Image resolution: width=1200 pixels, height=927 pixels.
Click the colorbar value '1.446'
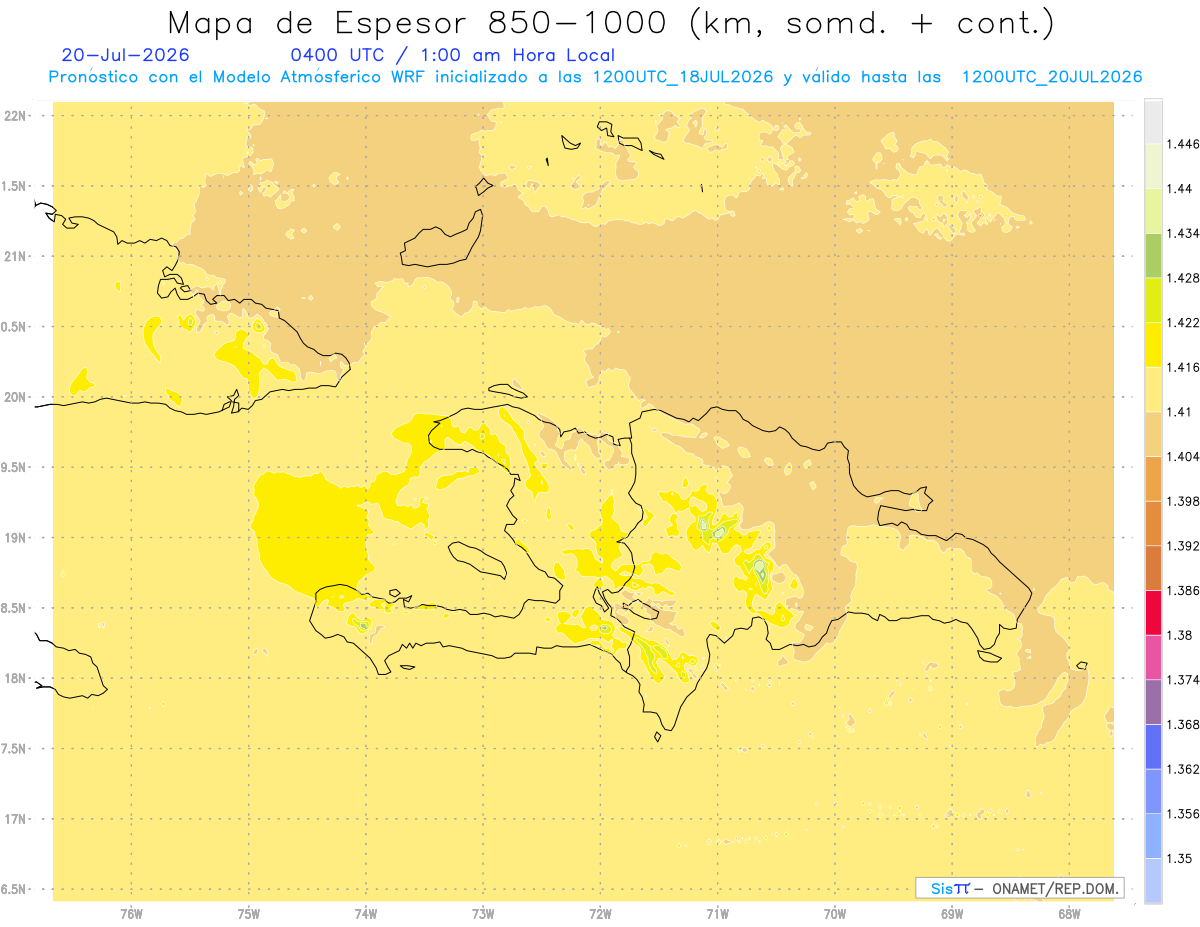click(1183, 144)
